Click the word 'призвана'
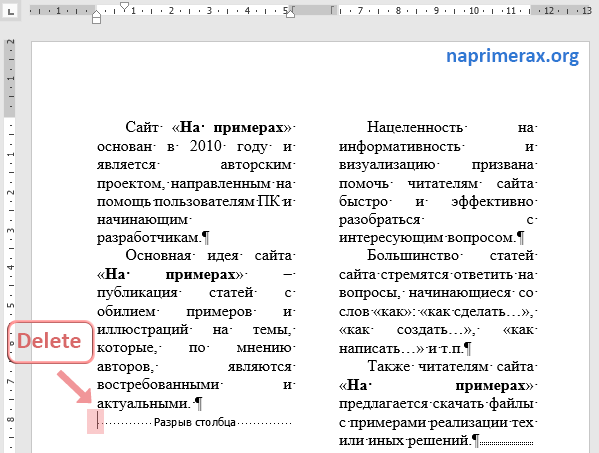This screenshot has height=453, width=599. point(503,165)
